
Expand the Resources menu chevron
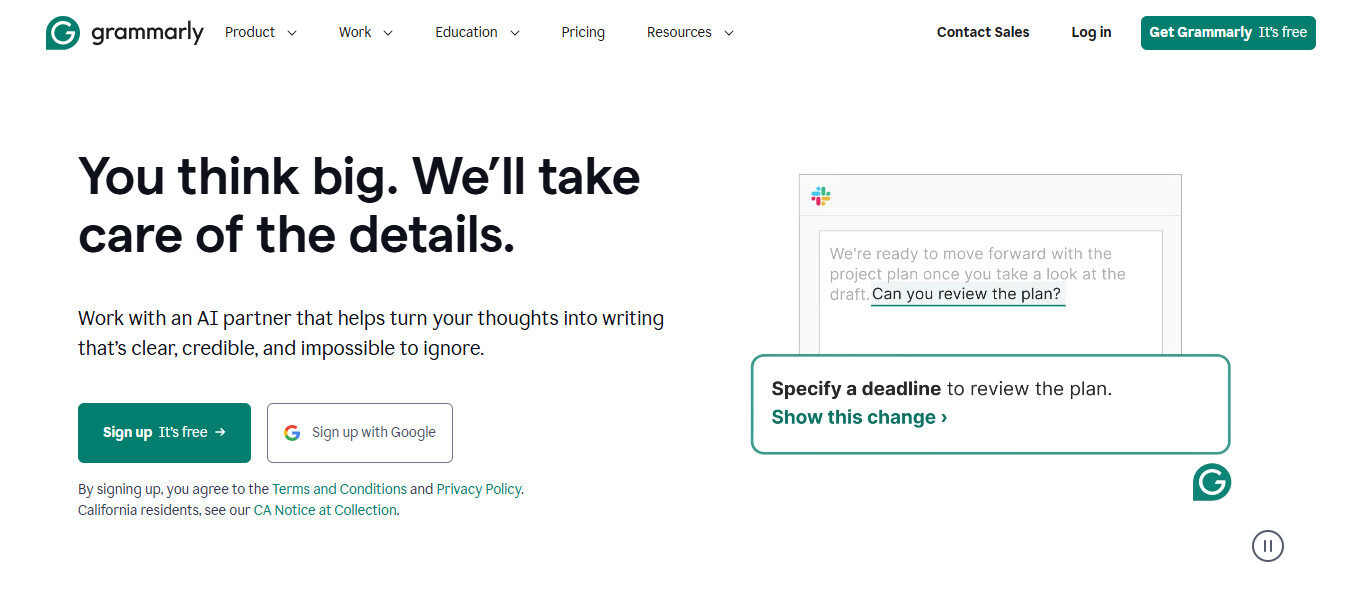[728, 33]
